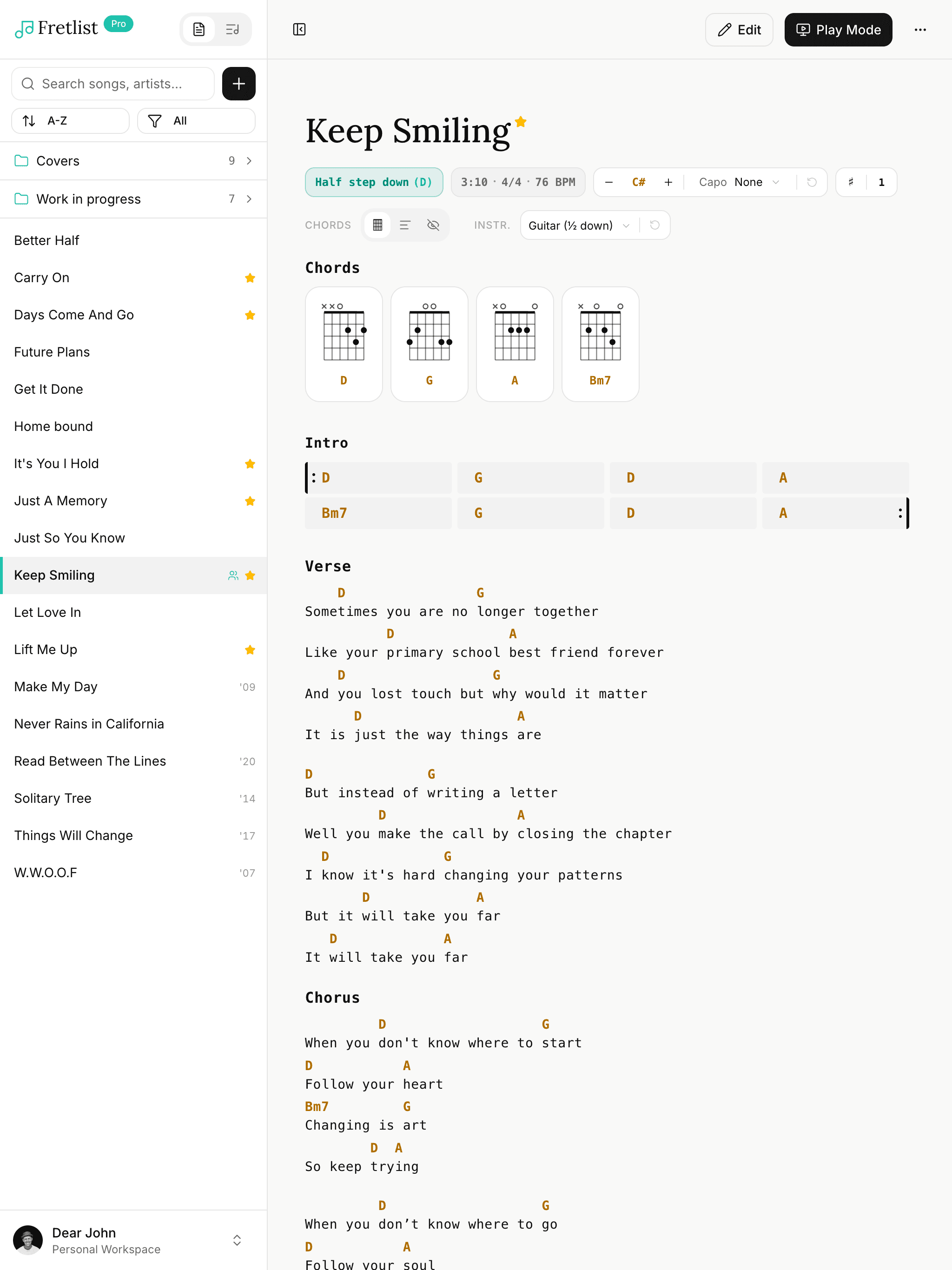The image size is (952, 1270).
Task: Click the Dear John profile avatar
Action: point(27,1240)
